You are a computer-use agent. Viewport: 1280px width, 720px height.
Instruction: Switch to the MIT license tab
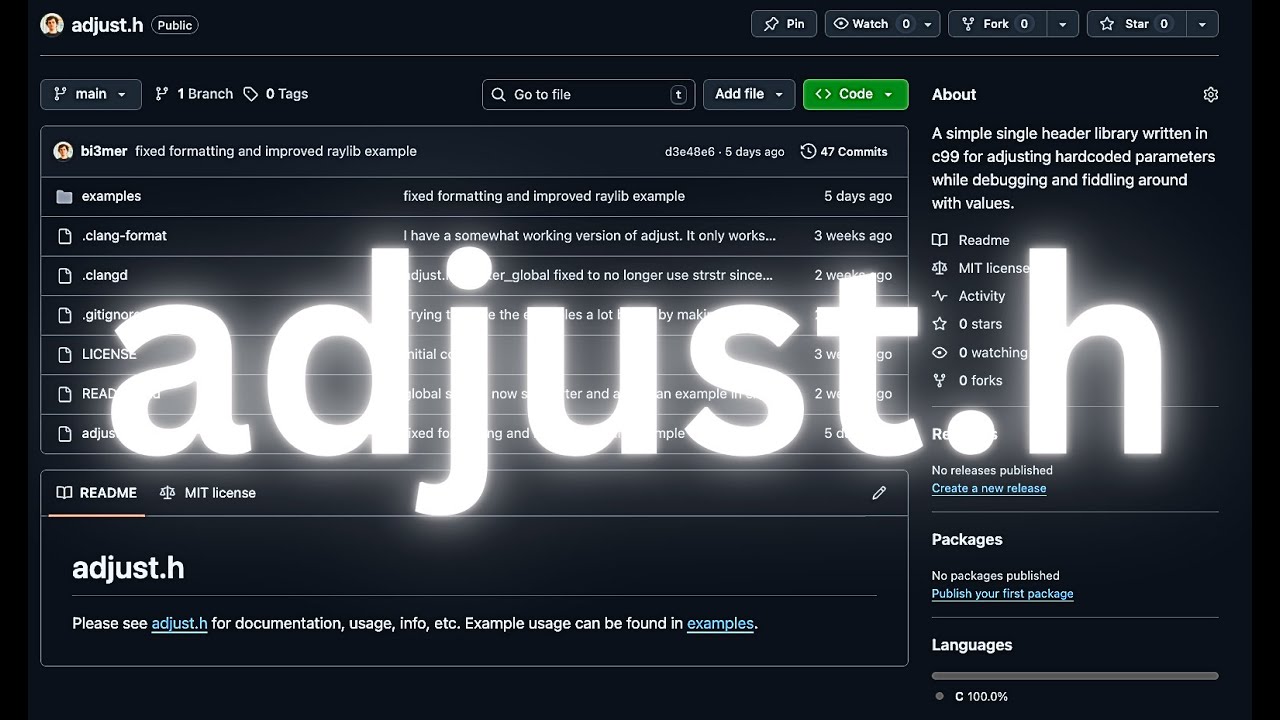pyautogui.click(x=208, y=493)
